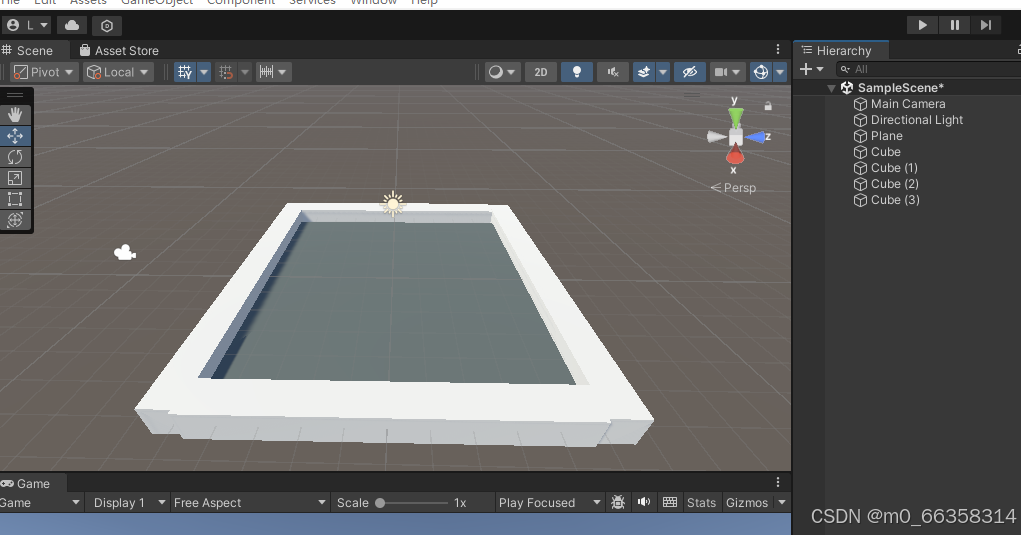Viewport: 1021px width, 535px height.
Task: Open scene gizmos dropdown arrow
Action: click(780, 72)
